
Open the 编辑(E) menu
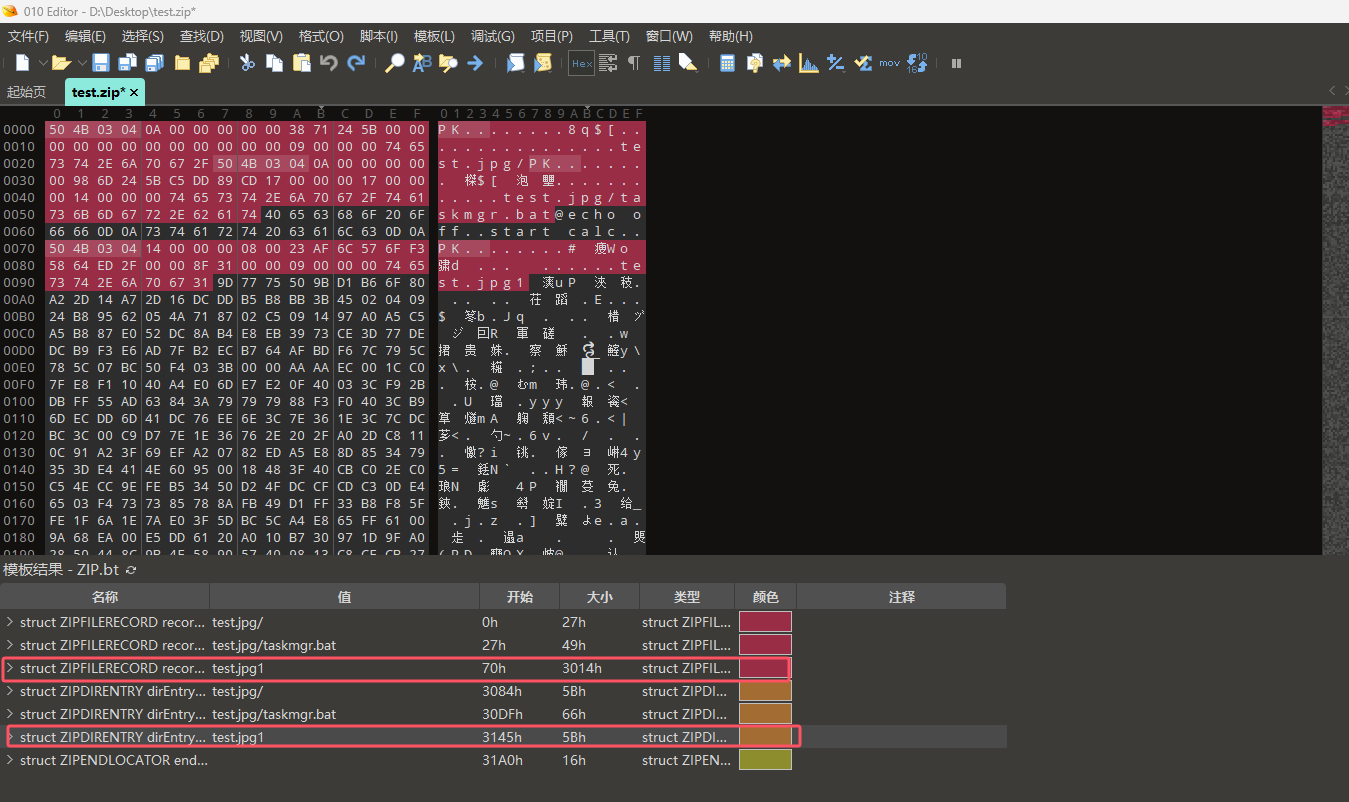click(85, 36)
